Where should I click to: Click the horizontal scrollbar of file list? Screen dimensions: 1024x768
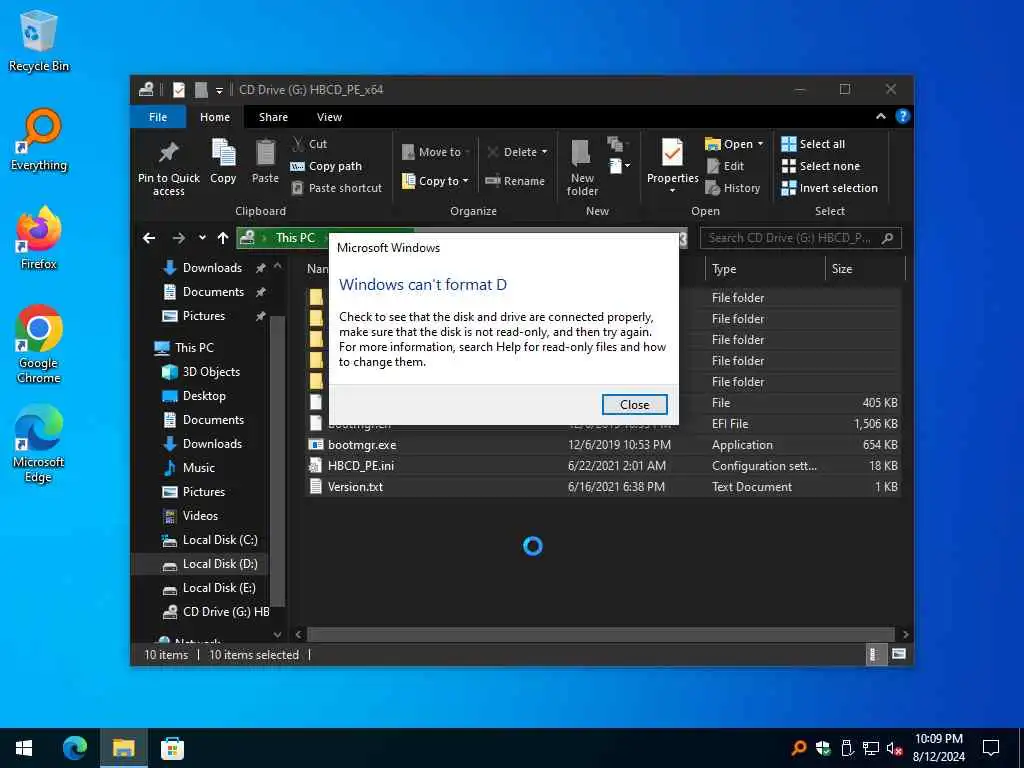(x=600, y=634)
